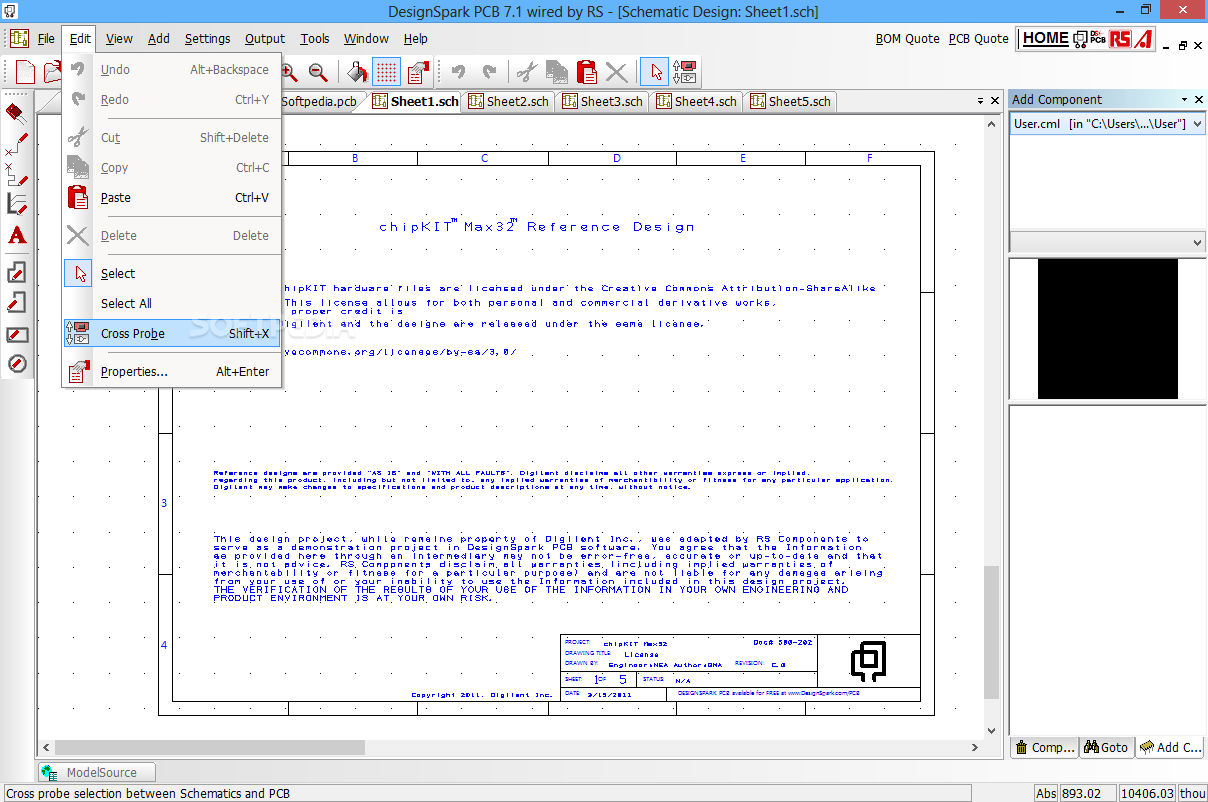Select the second orthogonal connection tool
Screen dimensions: 1208x802
coord(17,174)
